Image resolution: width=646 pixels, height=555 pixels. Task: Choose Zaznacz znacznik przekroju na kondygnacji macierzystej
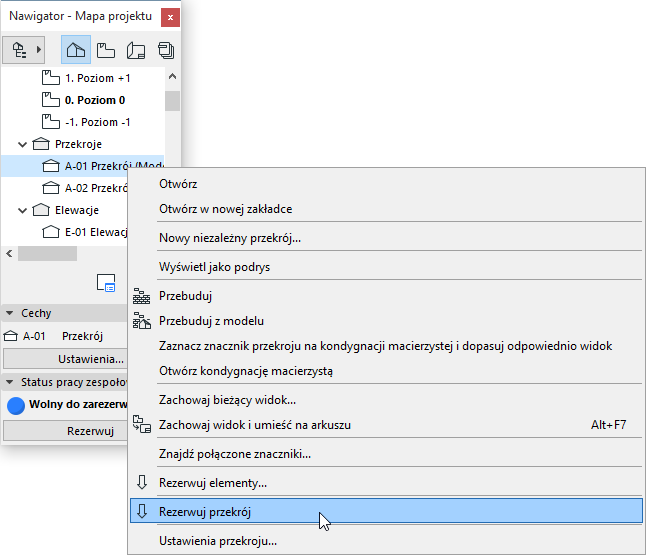coord(386,346)
